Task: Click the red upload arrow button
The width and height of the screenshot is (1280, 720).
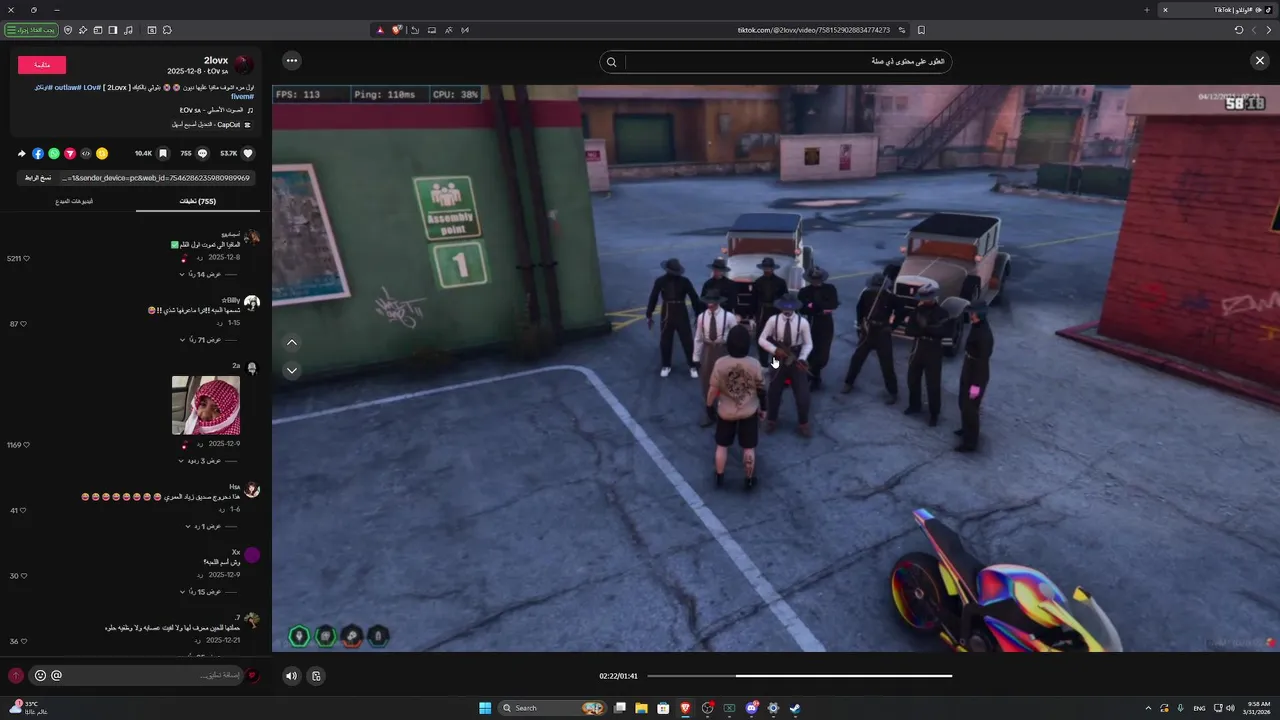Action: click(15, 676)
